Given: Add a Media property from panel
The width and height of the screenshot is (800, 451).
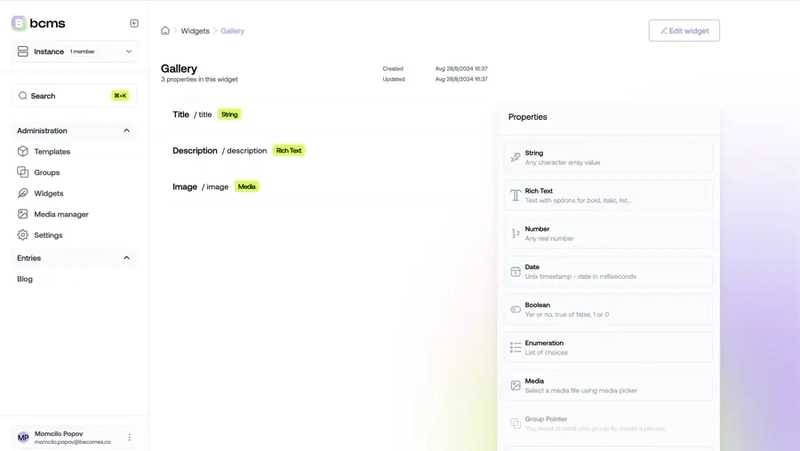Looking at the screenshot, I should tap(608, 385).
